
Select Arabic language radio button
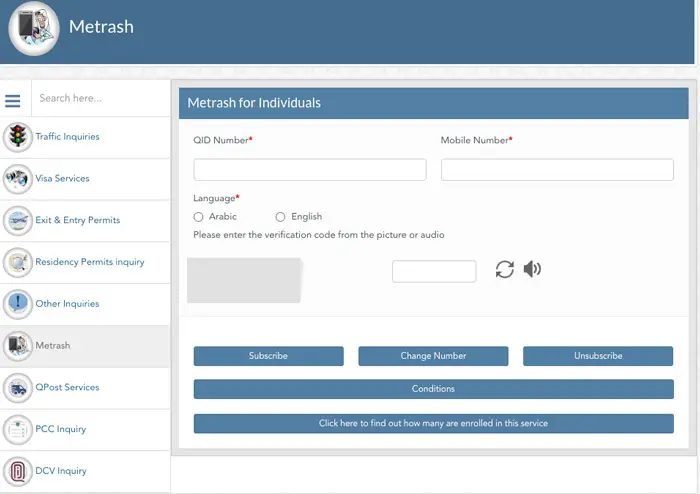(x=198, y=217)
